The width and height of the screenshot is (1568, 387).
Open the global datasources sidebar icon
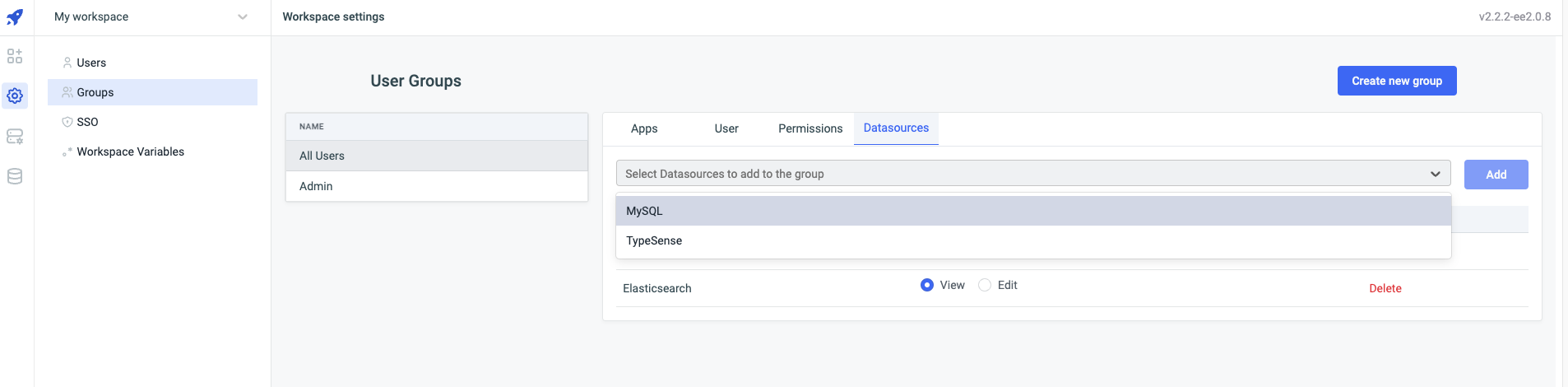[x=15, y=137]
